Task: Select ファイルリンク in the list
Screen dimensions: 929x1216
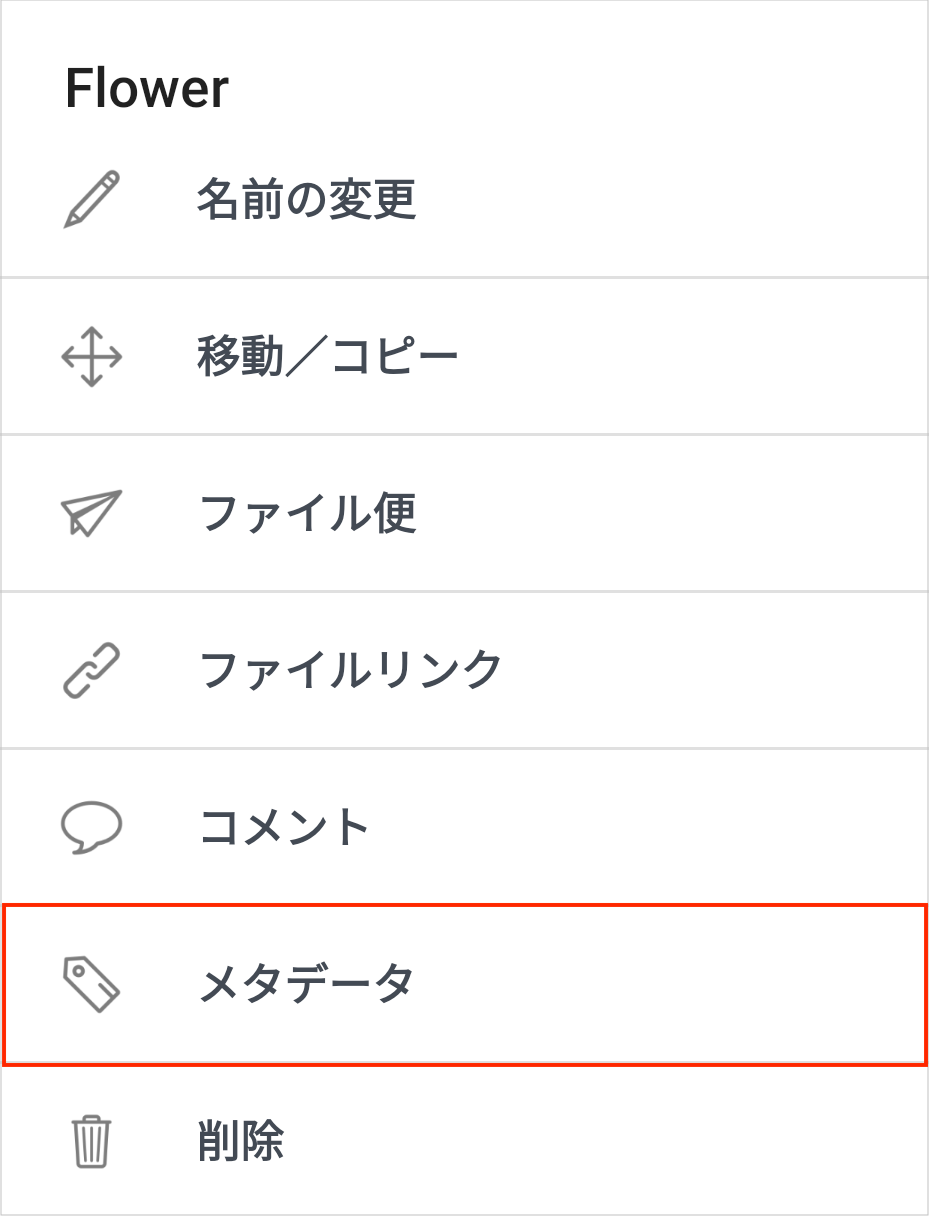Action: click(351, 670)
